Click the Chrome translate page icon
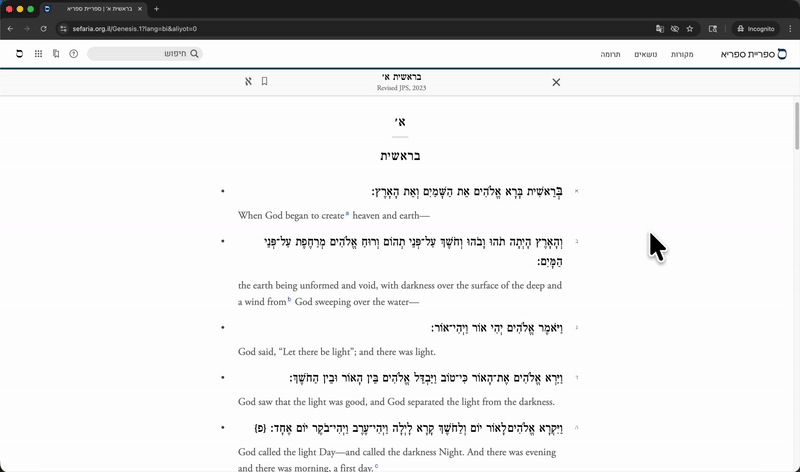This screenshot has height=472, width=800. 660,28
